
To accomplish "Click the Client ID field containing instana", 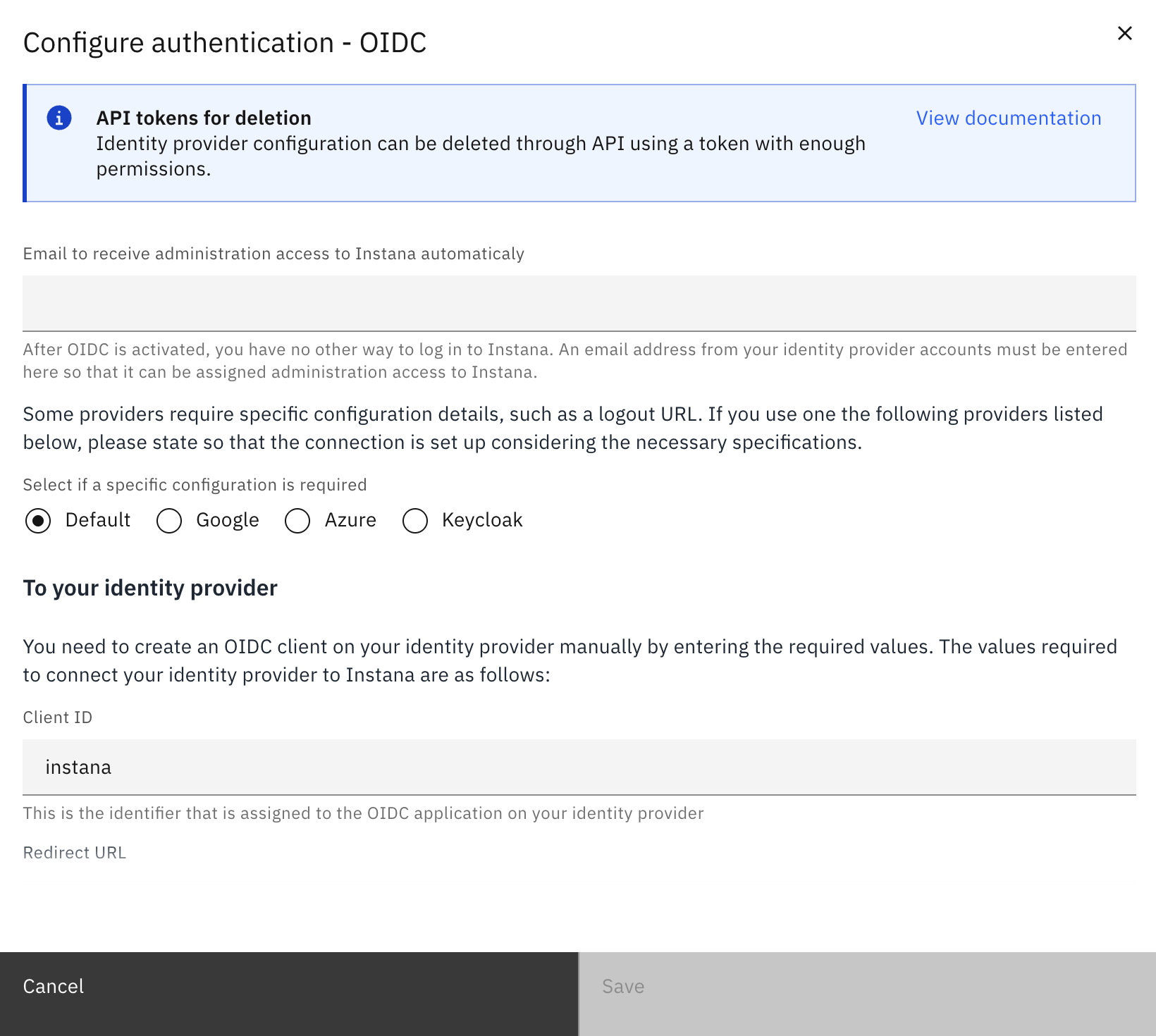I will (x=579, y=767).
